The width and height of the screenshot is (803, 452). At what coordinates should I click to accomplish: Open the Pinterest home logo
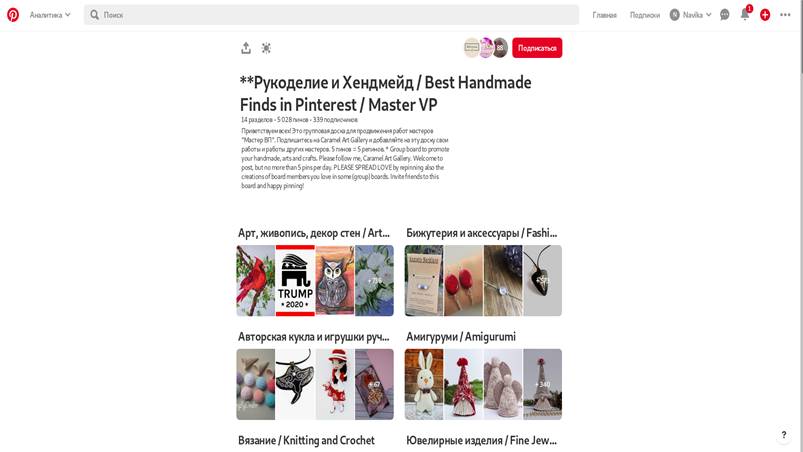pyautogui.click(x=13, y=15)
